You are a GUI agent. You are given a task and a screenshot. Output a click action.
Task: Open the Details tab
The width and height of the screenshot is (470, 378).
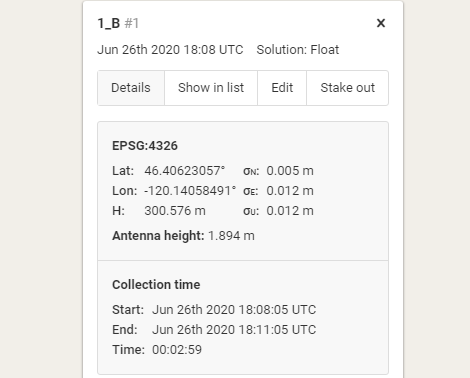coord(131,88)
